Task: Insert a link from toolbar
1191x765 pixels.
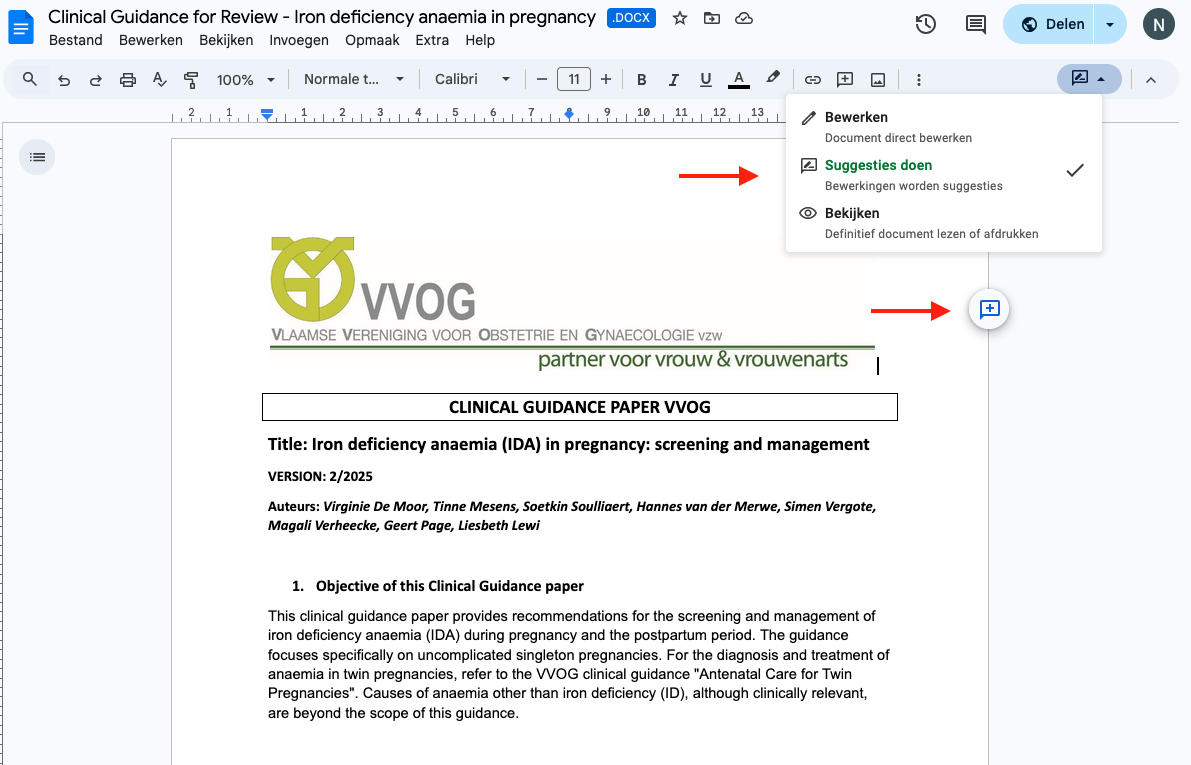Action: (x=813, y=80)
